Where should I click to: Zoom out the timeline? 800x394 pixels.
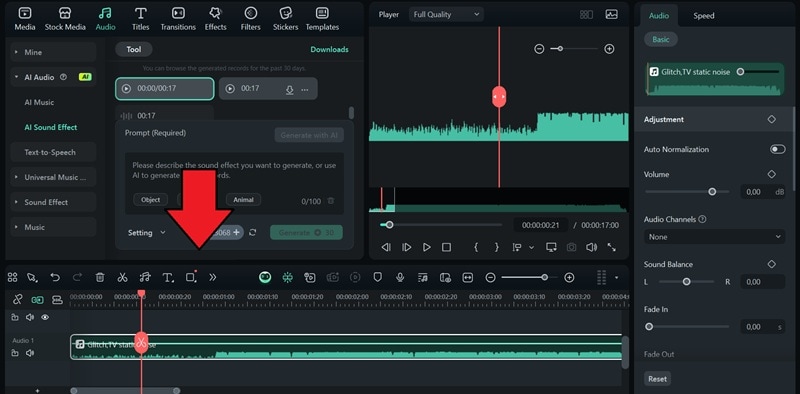[x=490, y=277]
